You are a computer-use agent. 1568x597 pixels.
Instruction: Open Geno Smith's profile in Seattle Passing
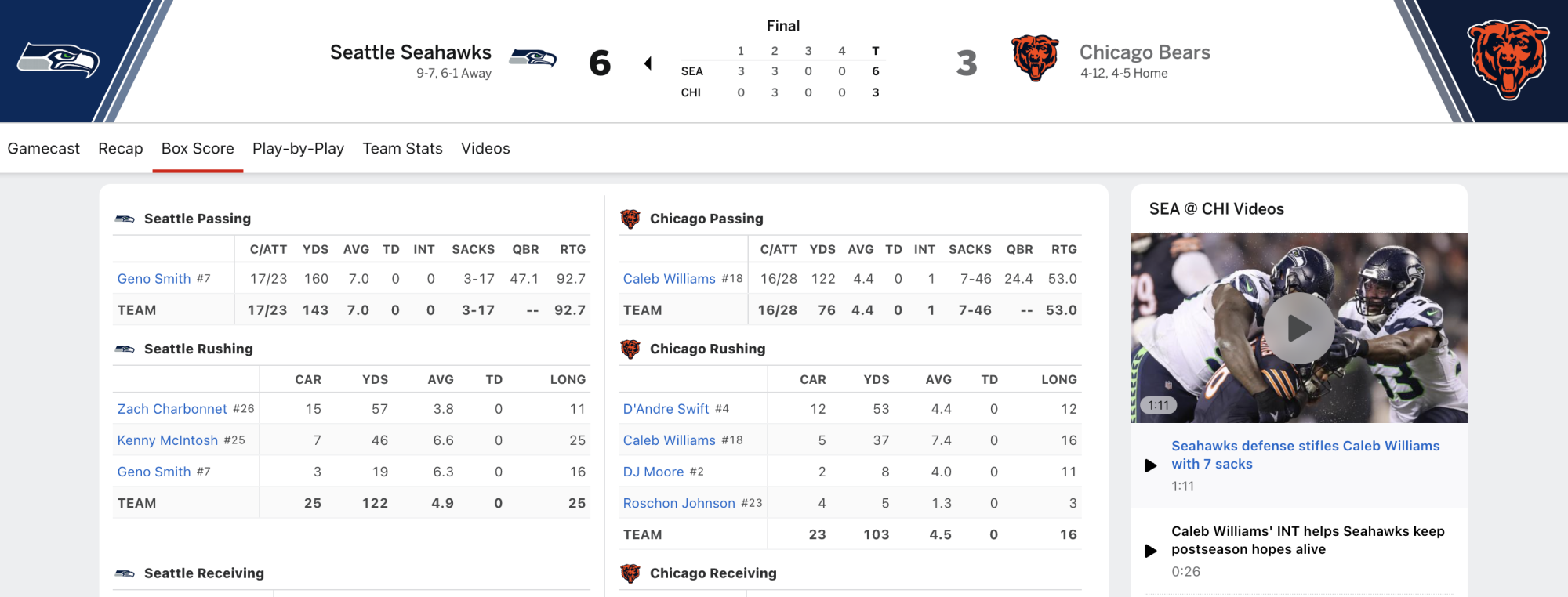pos(154,279)
